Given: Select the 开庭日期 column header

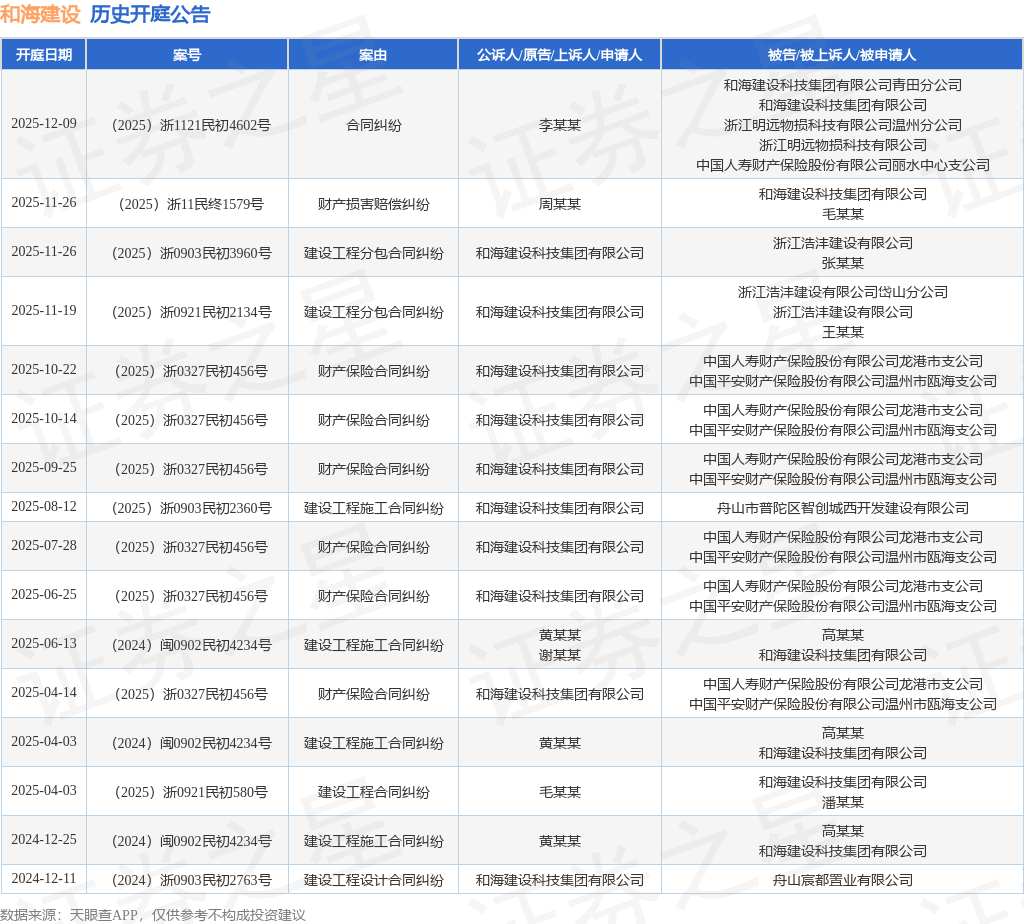Looking at the screenshot, I should pyautogui.click(x=44, y=55).
